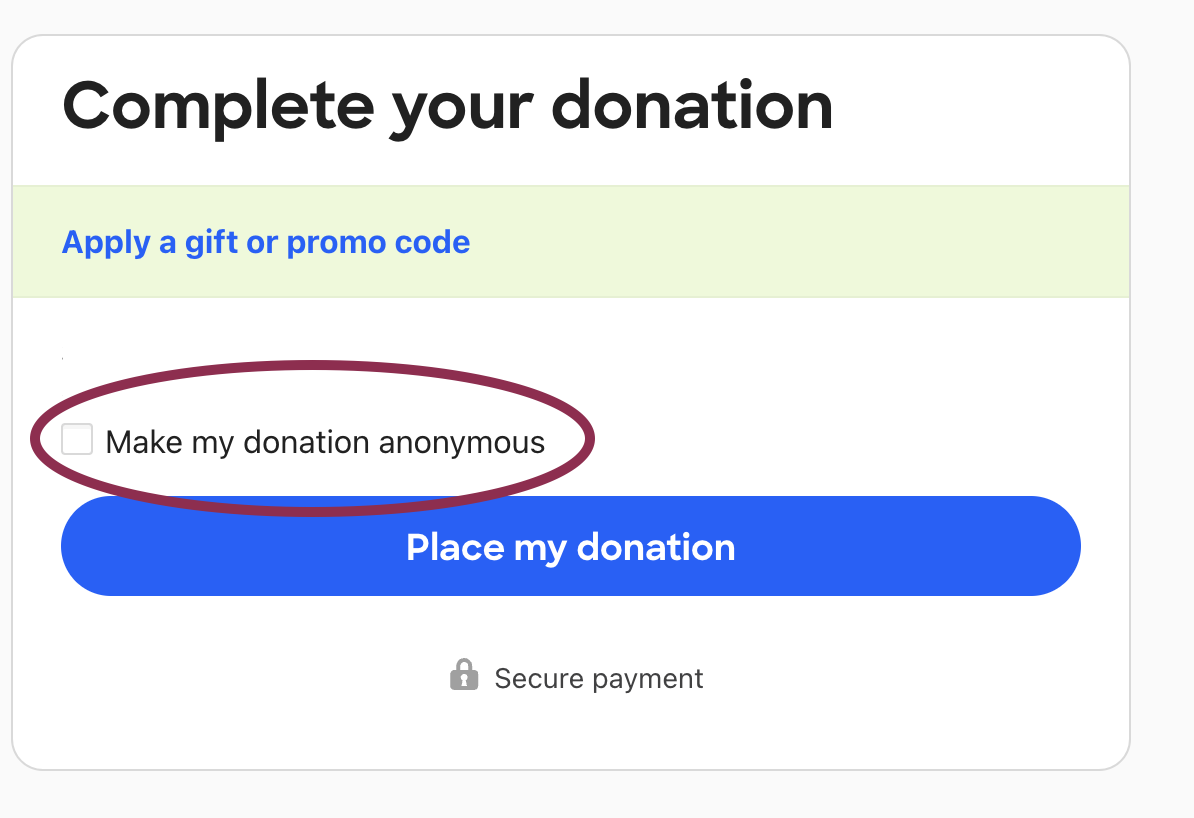Click empty space in the green promo banner

tap(800, 241)
